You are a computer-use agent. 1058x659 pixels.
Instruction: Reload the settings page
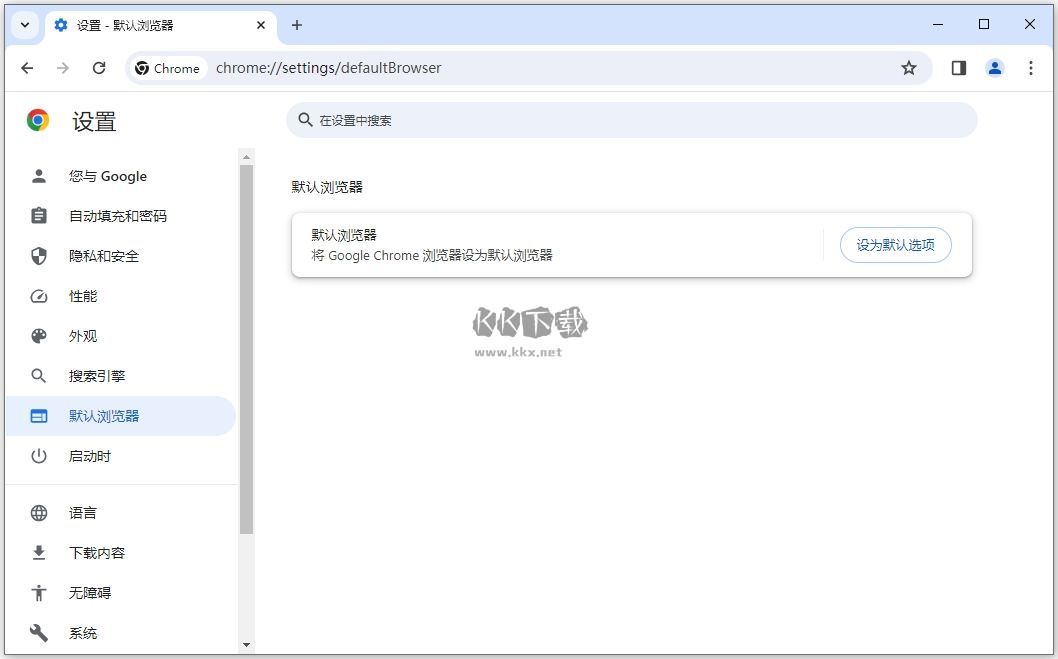[99, 68]
